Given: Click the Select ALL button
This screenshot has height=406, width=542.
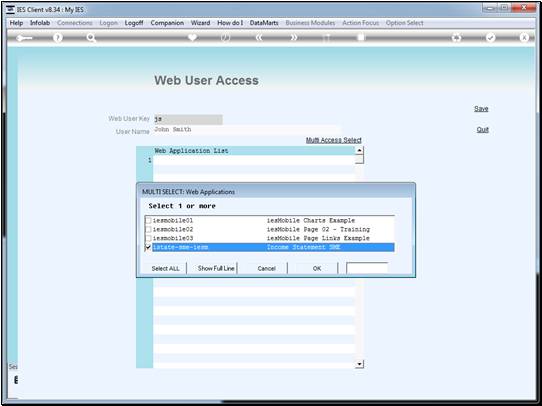Looking at the screenshot, I should point(165,268).
